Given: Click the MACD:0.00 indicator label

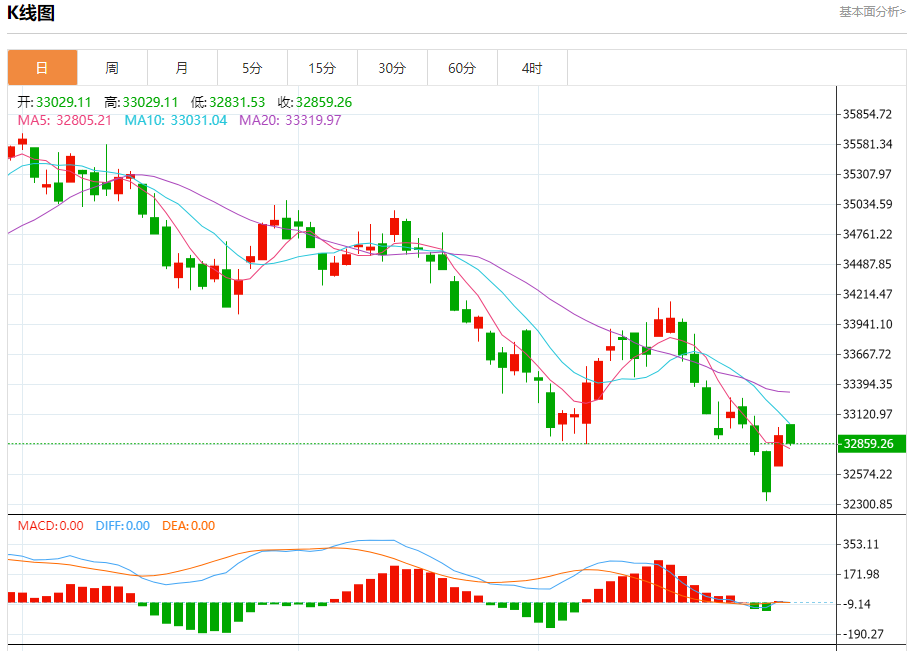Looking at the screenshot, I should [x=51, y=525].
